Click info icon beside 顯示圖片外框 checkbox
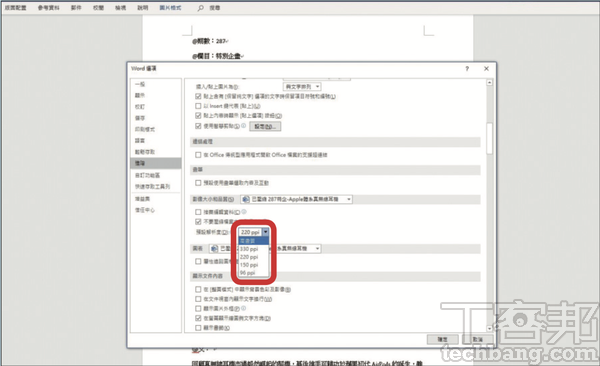The width and height of the screenshot is (600, 366). click(x=243, y=308)
